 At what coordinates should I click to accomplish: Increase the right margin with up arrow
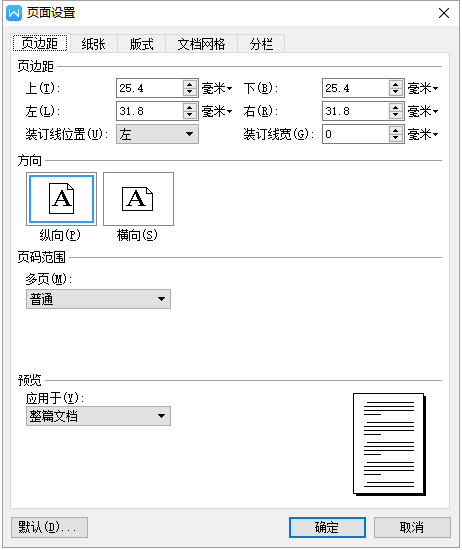click(x=396, y=107)
